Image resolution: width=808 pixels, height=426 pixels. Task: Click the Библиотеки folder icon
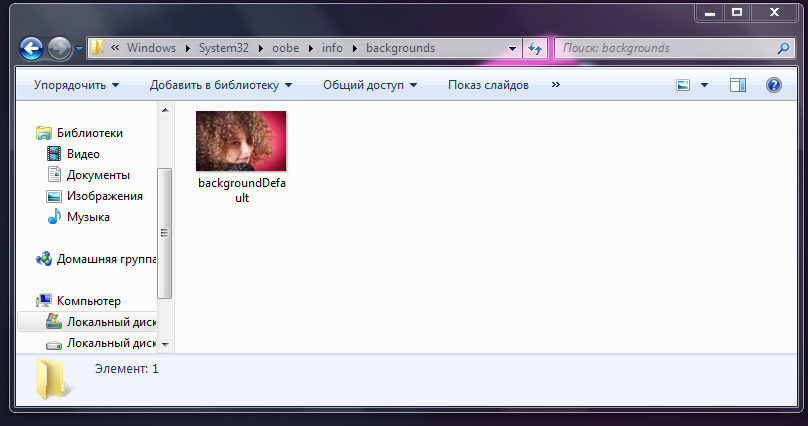[x=44, y=133]
